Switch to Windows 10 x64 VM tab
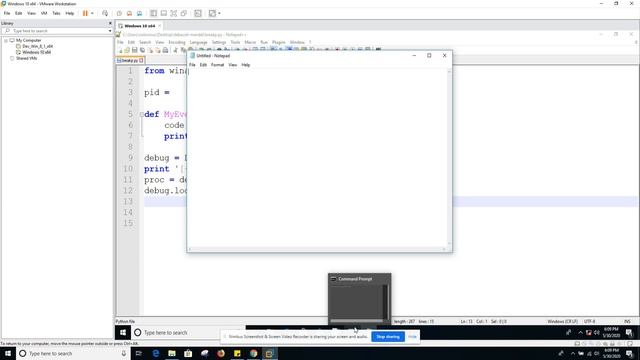Viewport: 640px width, 360px height. [140, 26]
